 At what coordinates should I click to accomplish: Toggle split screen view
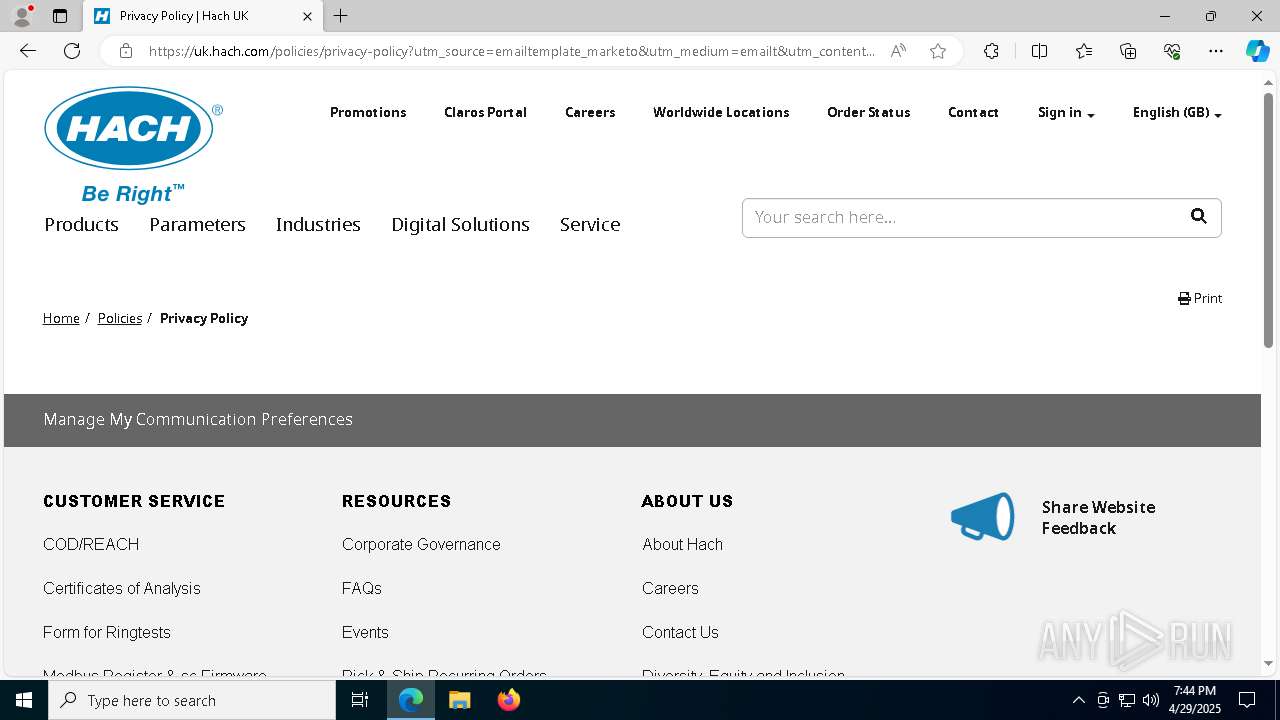pyautogui.click(x=1039, y=51)
